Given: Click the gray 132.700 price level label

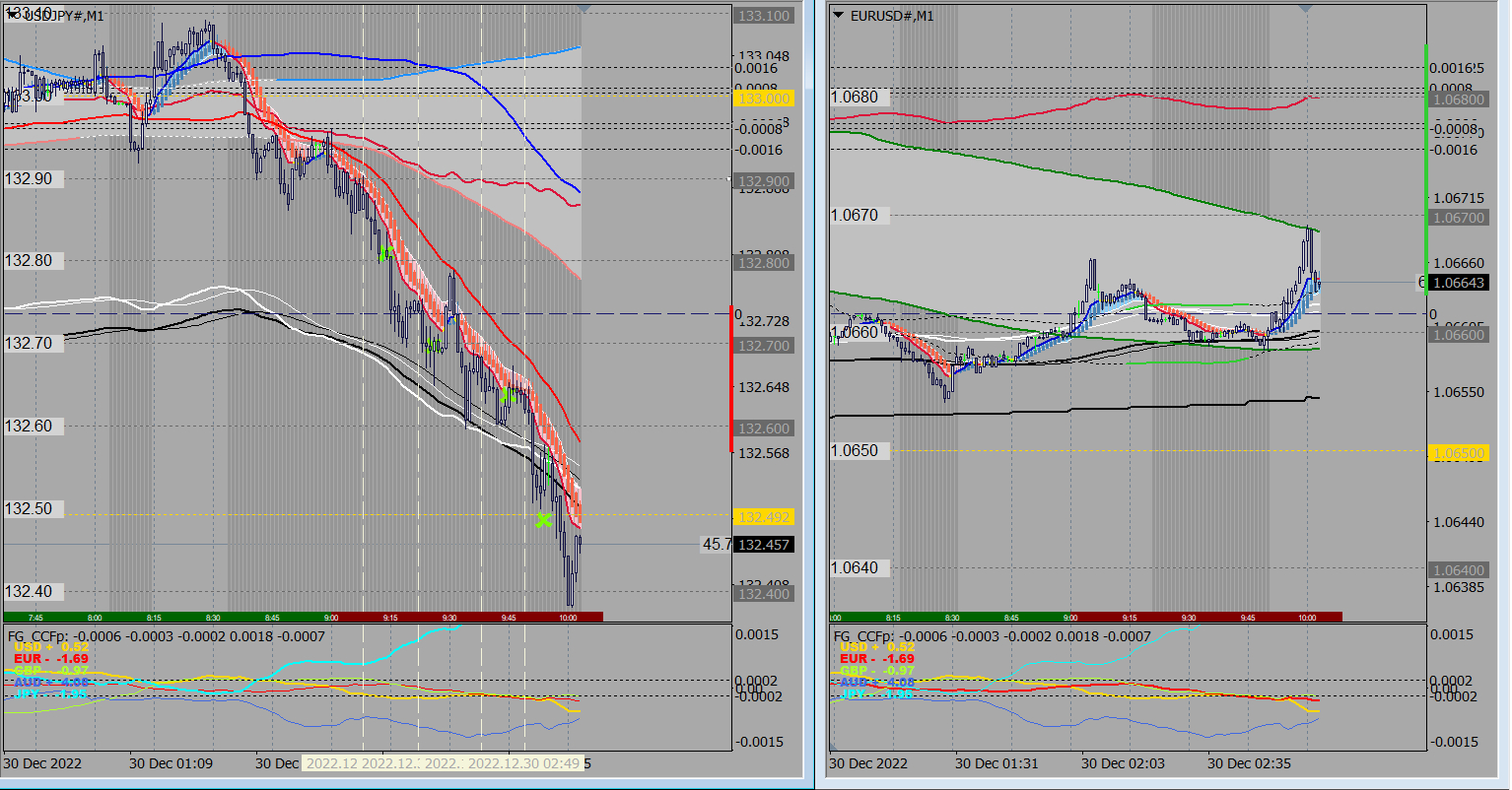Looking at the screenshot, I should point(765,346).
